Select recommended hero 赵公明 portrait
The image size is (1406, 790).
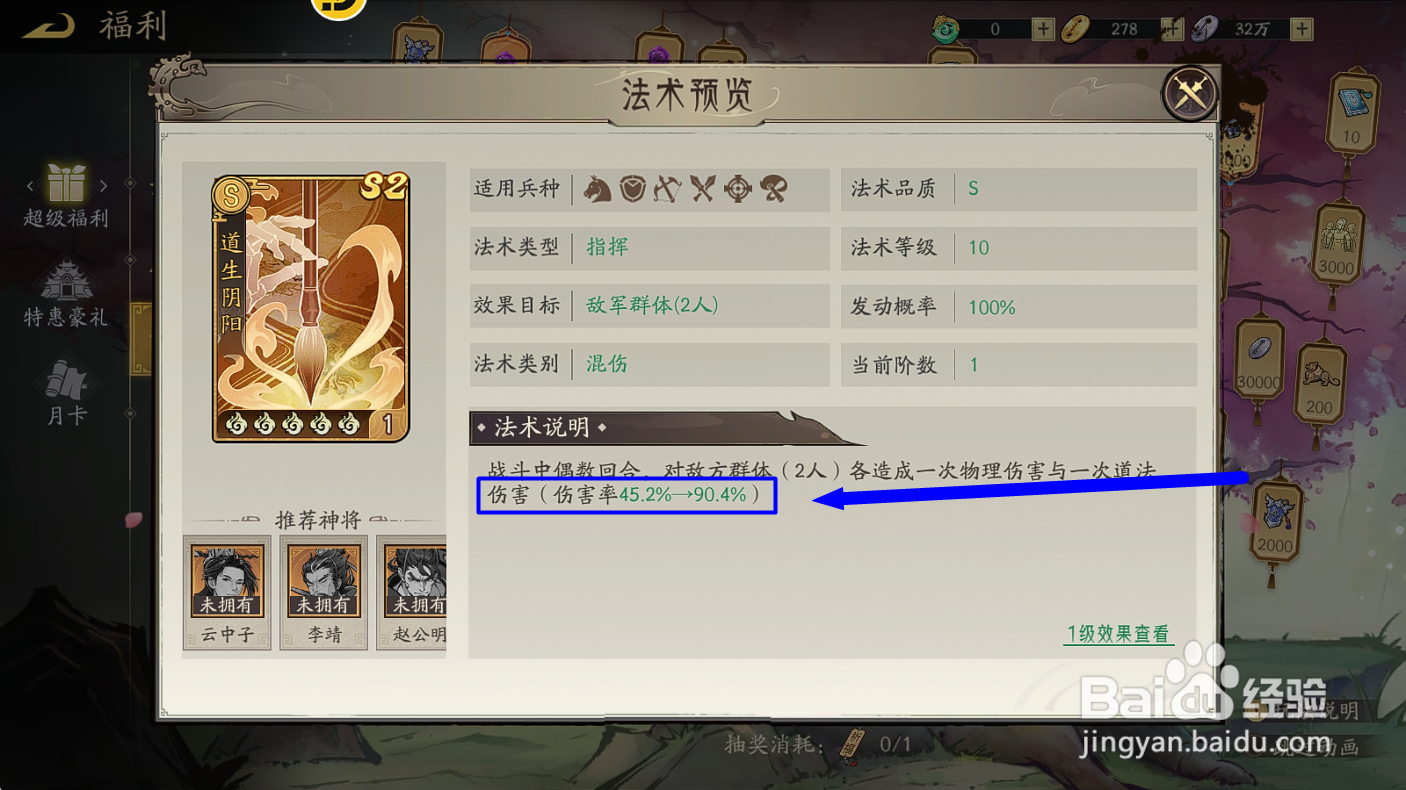pos(412,592)
